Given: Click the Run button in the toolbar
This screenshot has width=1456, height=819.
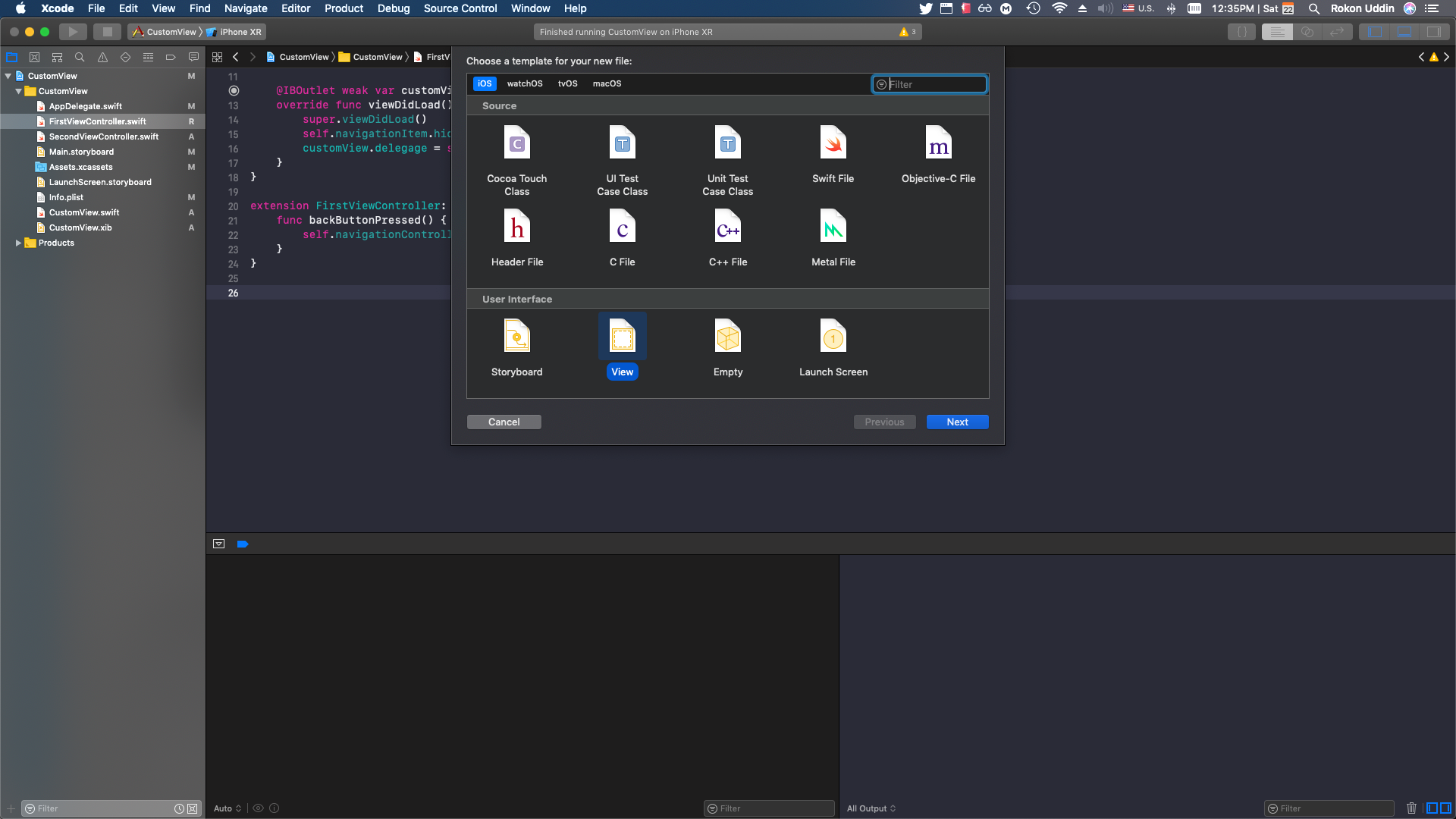Looking at the screenshot, I should point(73,32).
